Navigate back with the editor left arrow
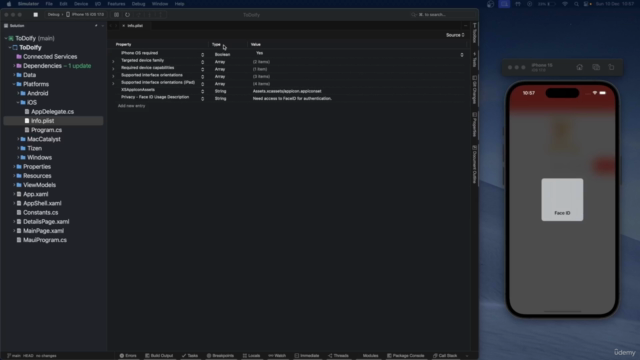Image resolution: width=640 pixels, height=360 pixels. [111, 26]
